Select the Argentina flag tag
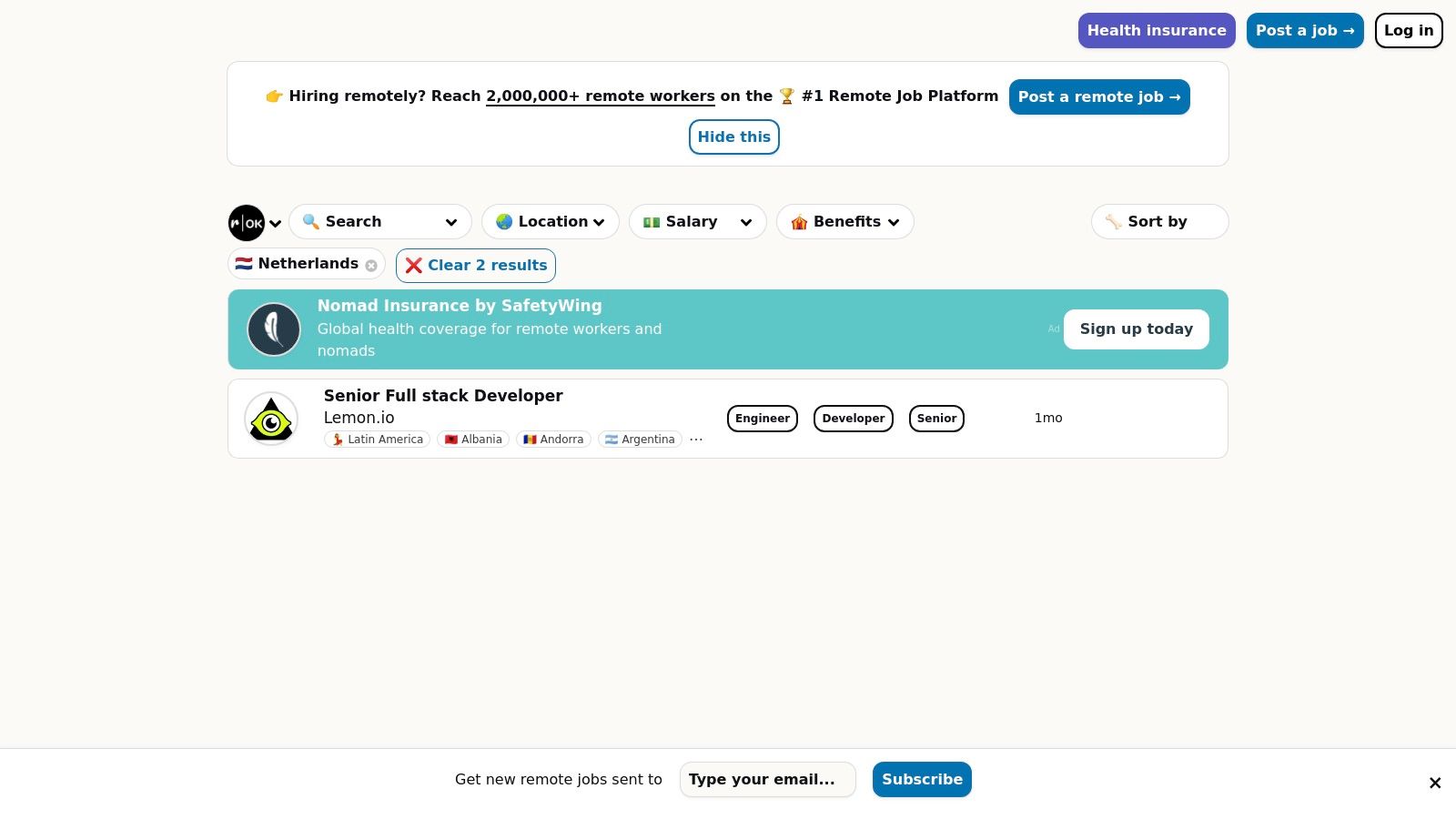 (x=640, y=440)
